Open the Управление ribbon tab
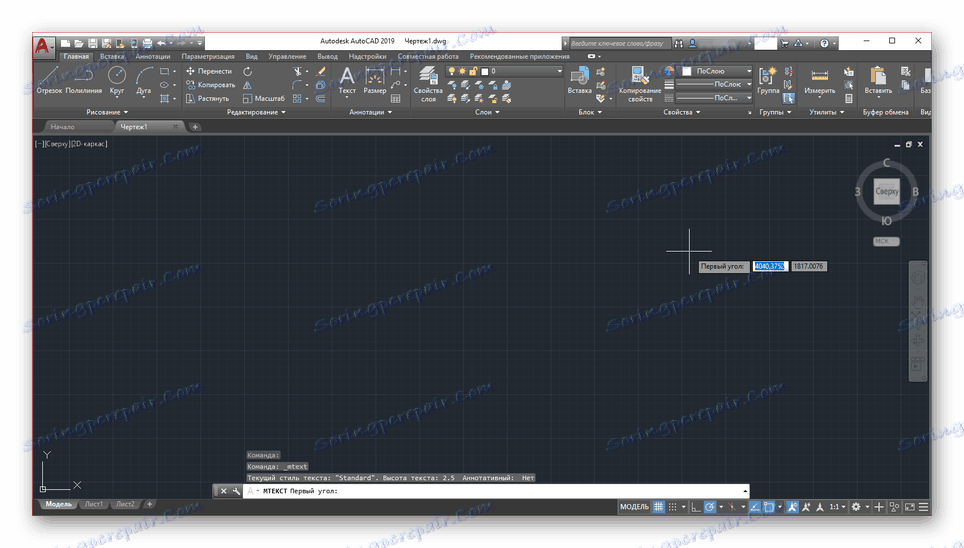 pos(287,57)
